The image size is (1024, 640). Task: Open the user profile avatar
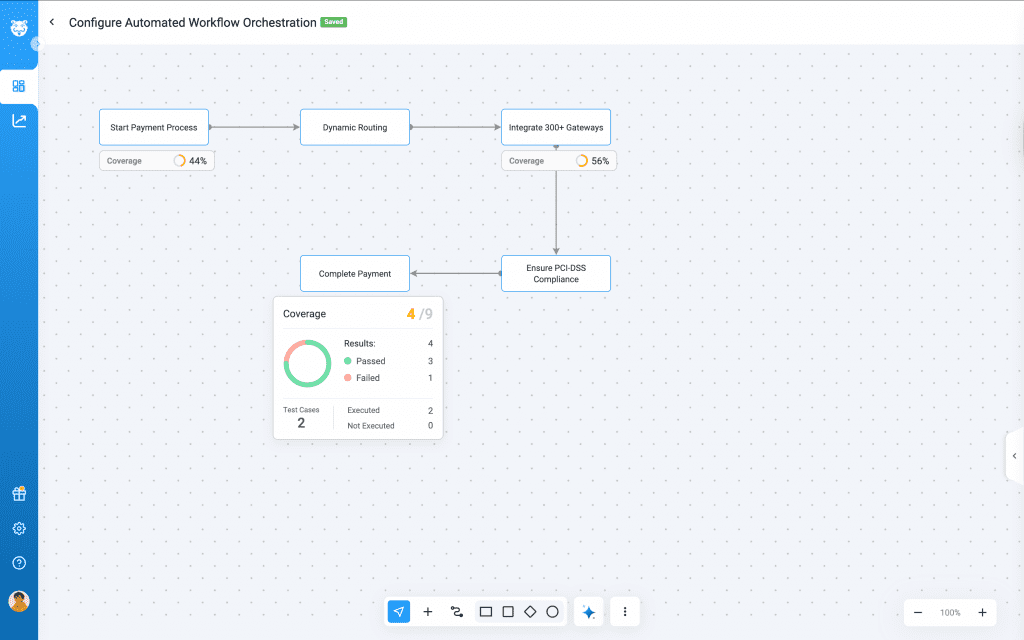coord(19,600)
